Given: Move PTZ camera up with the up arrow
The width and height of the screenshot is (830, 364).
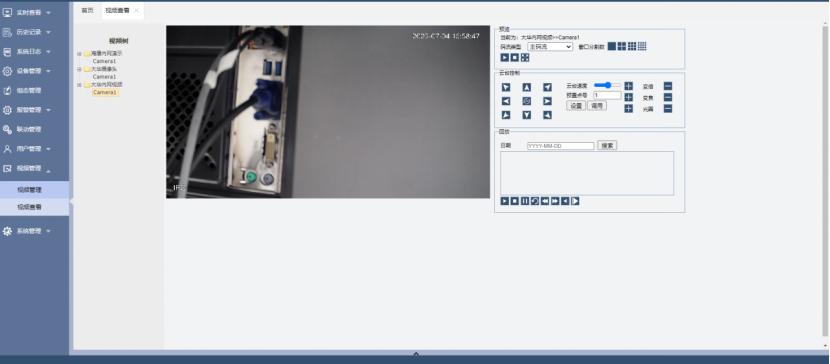Looking at the screenshot, I should [x=527, y=87].
